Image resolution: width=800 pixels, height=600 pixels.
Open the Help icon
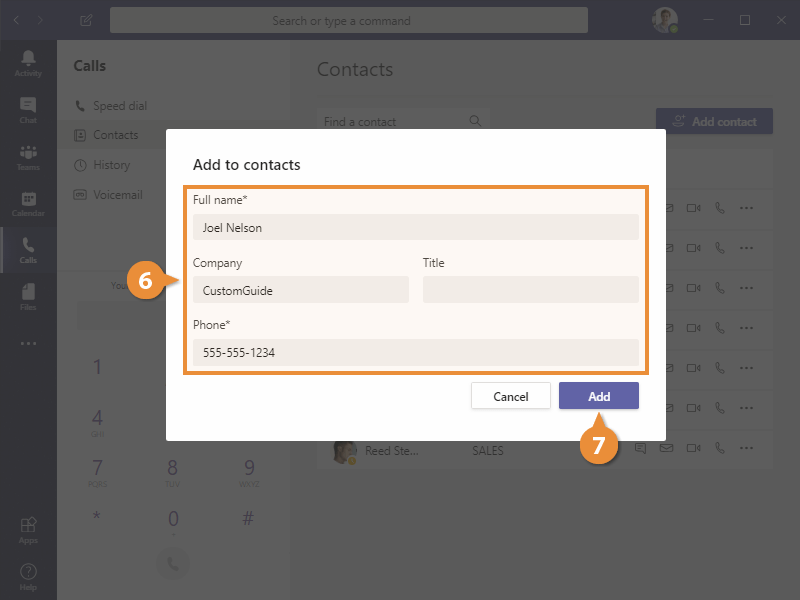28,576
